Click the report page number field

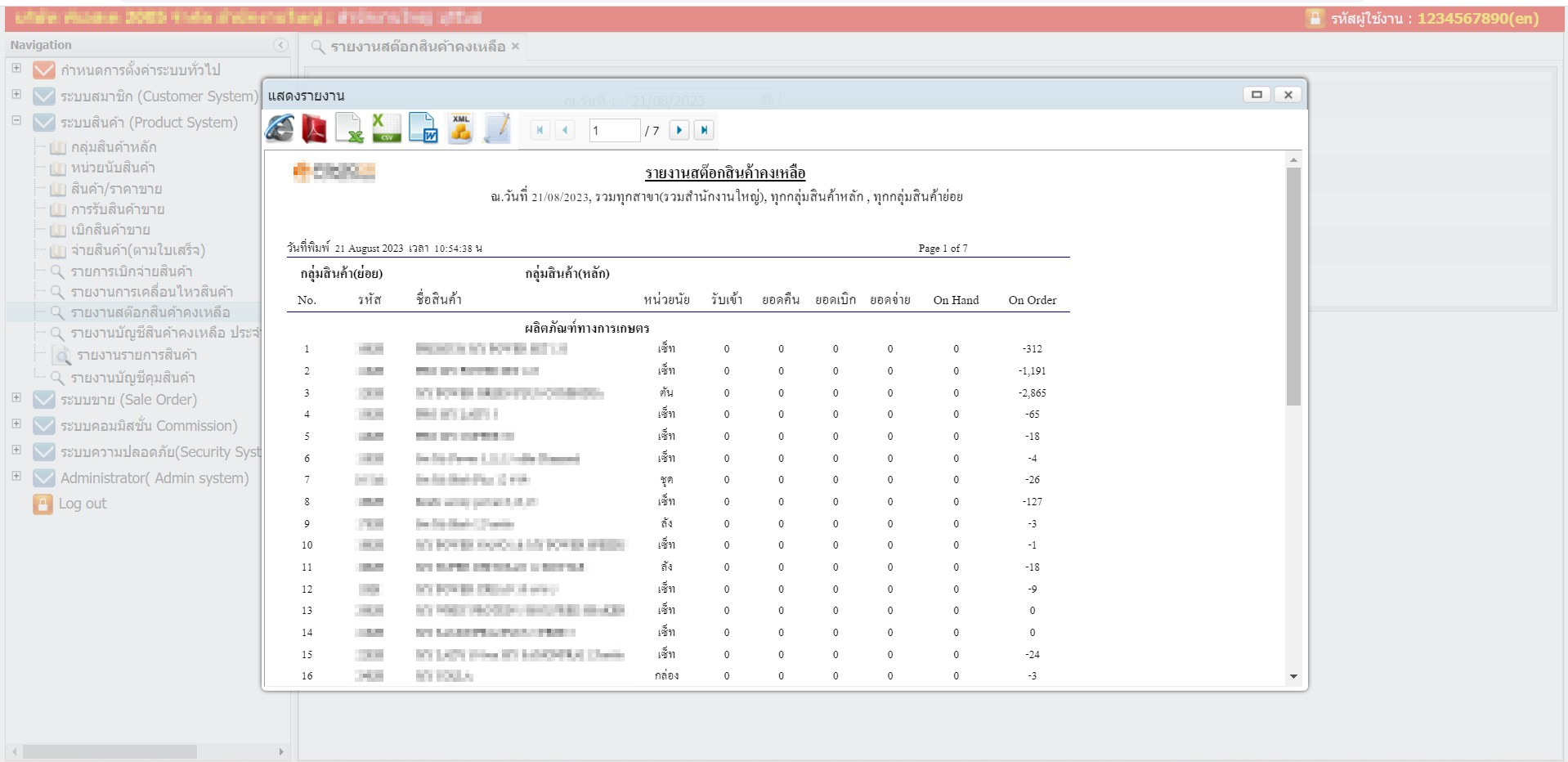pos(613,131)
